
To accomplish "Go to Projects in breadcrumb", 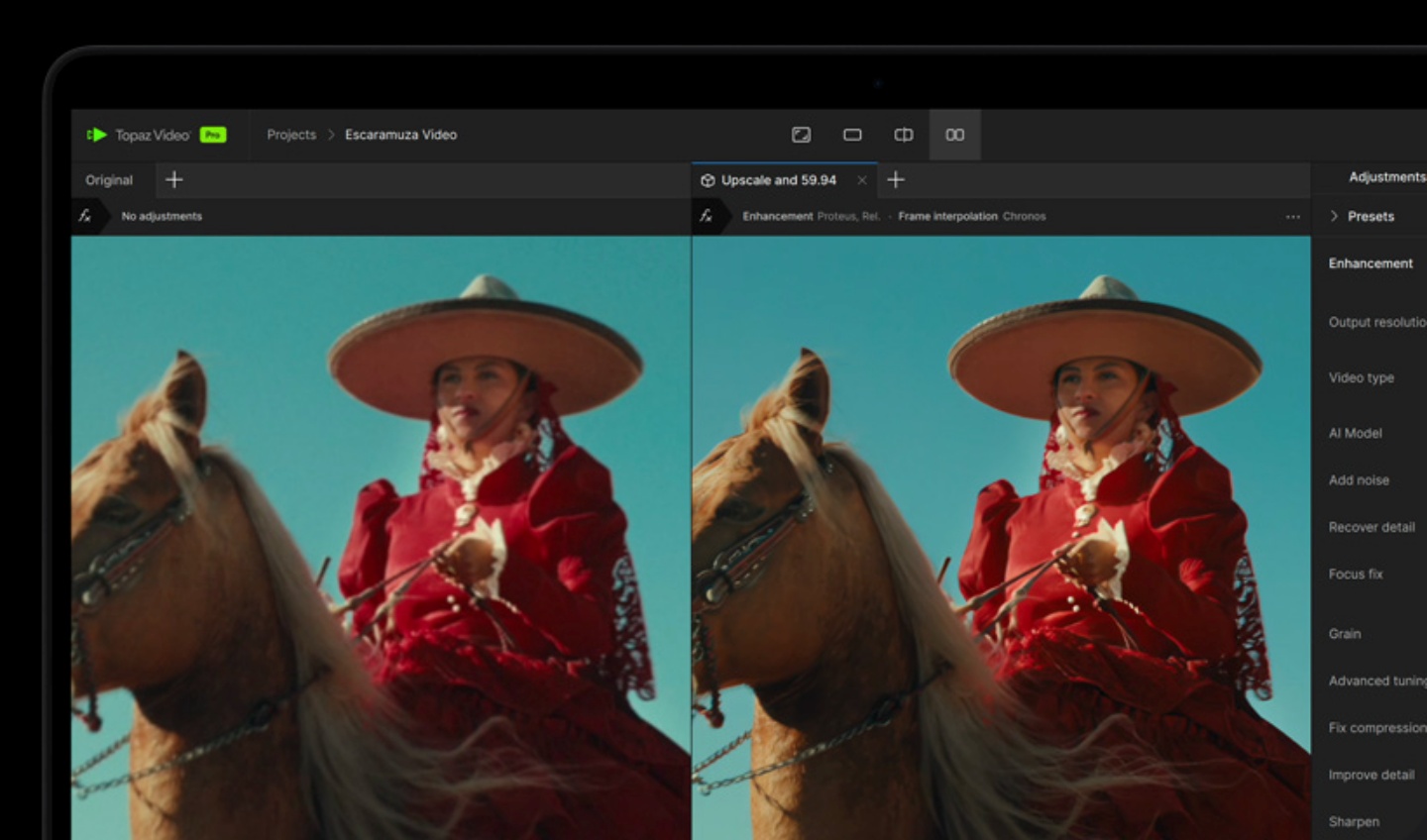I will point(291,135).
